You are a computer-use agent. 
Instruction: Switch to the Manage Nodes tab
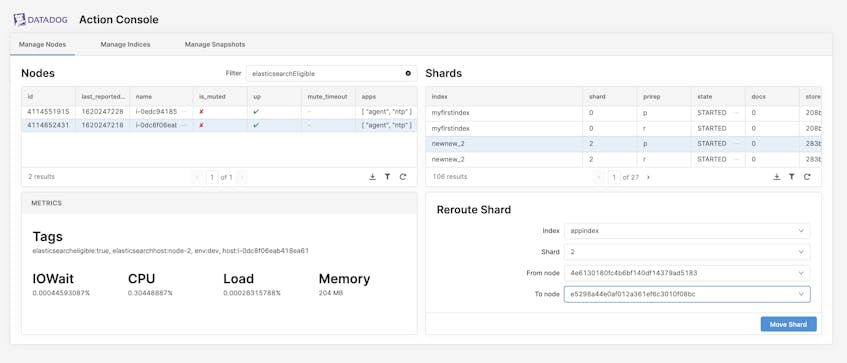click(43, 44)
